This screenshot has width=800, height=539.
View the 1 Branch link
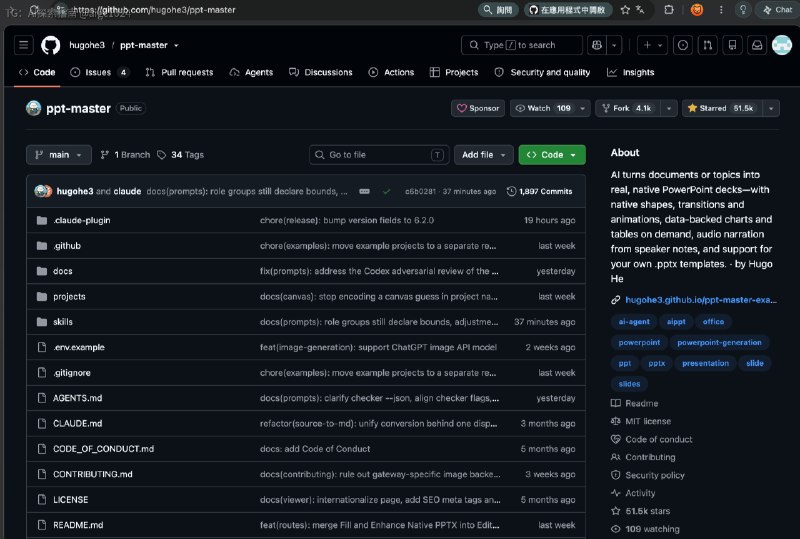tap(126, 155)
